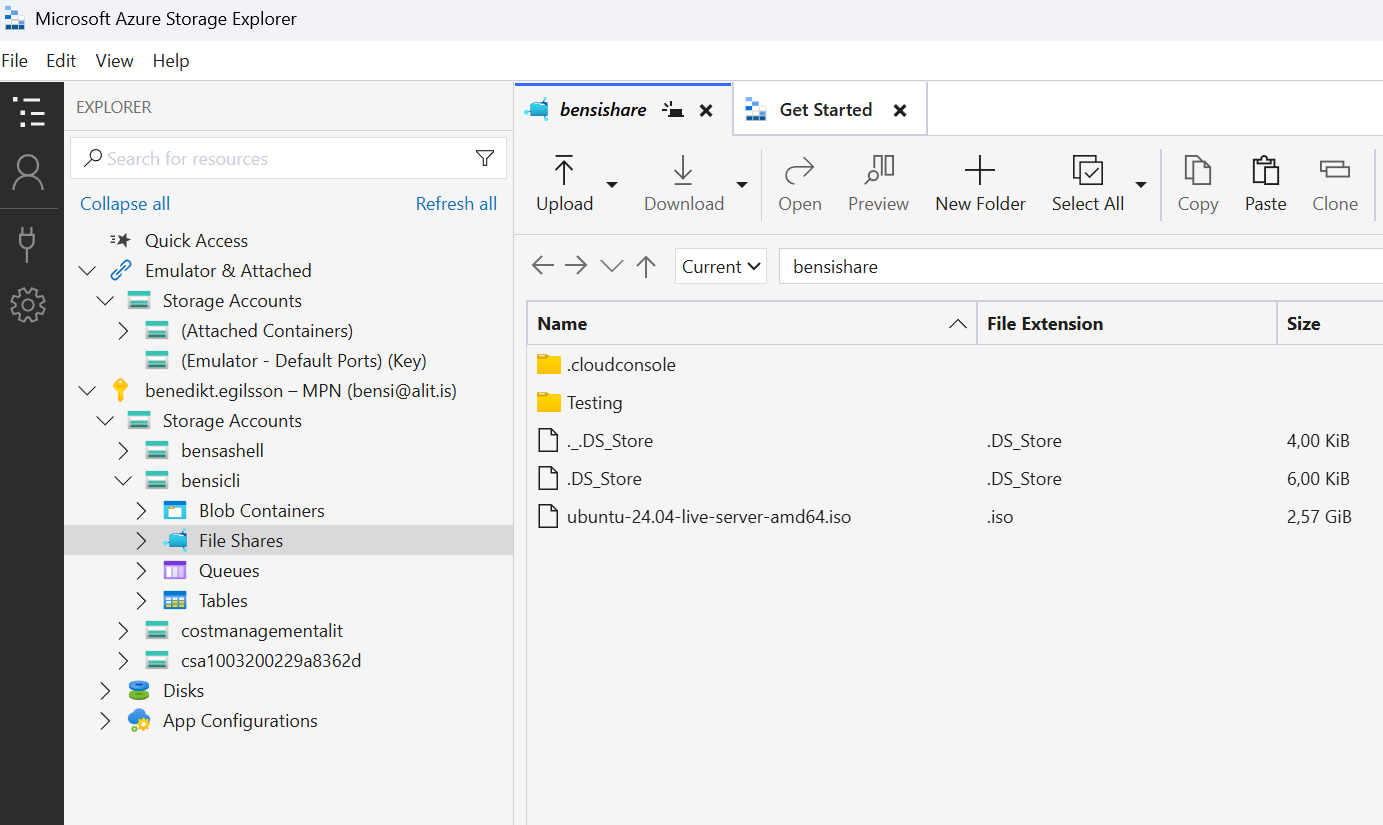The width and height of the screenshot is (1383, 825).
Task: Navigate forward with the right arrow
Action: [576, 266]
